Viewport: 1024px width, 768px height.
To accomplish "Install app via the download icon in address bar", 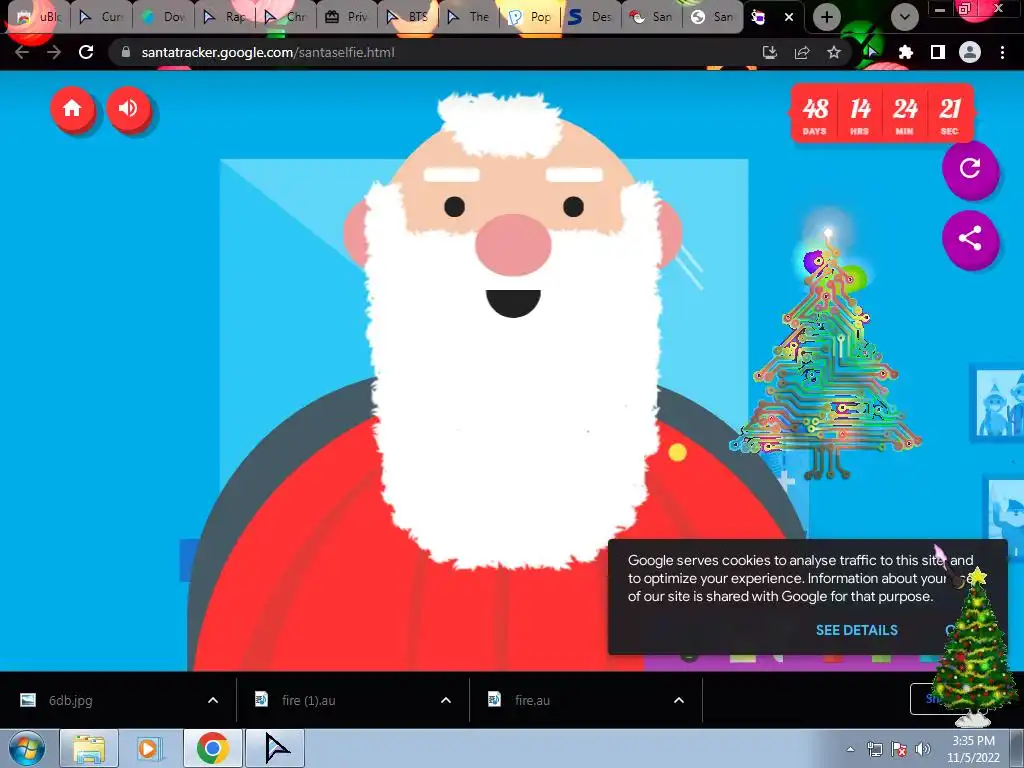I will [770, 52].
